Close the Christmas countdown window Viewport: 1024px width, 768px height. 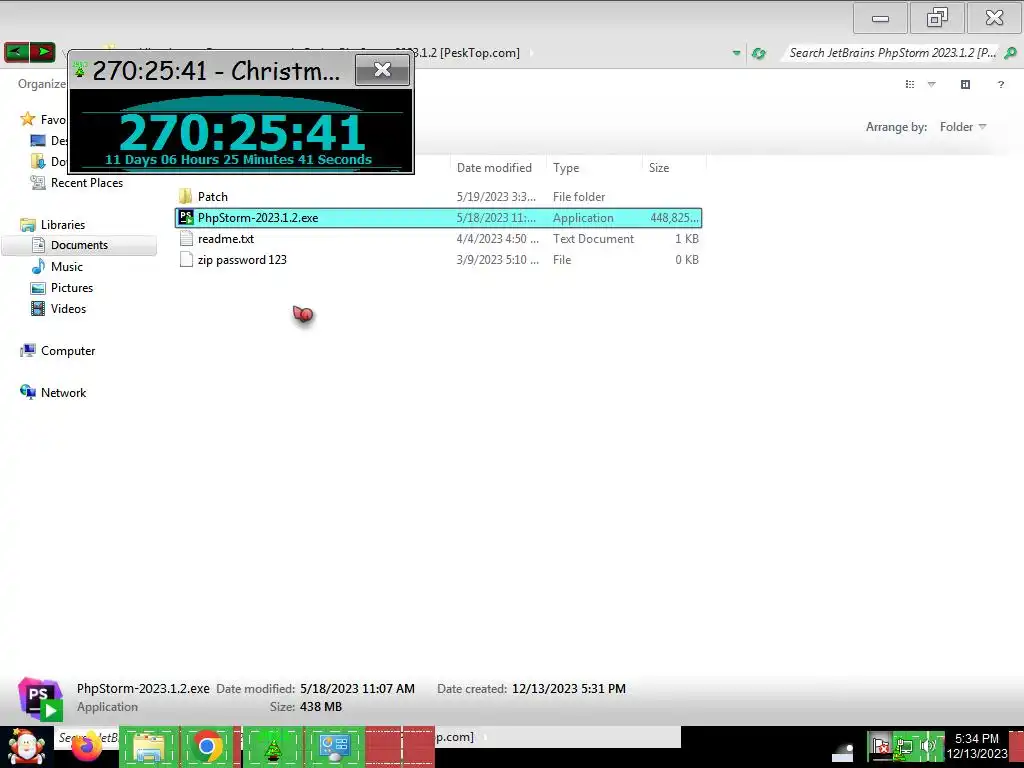[x=383, y=70]
